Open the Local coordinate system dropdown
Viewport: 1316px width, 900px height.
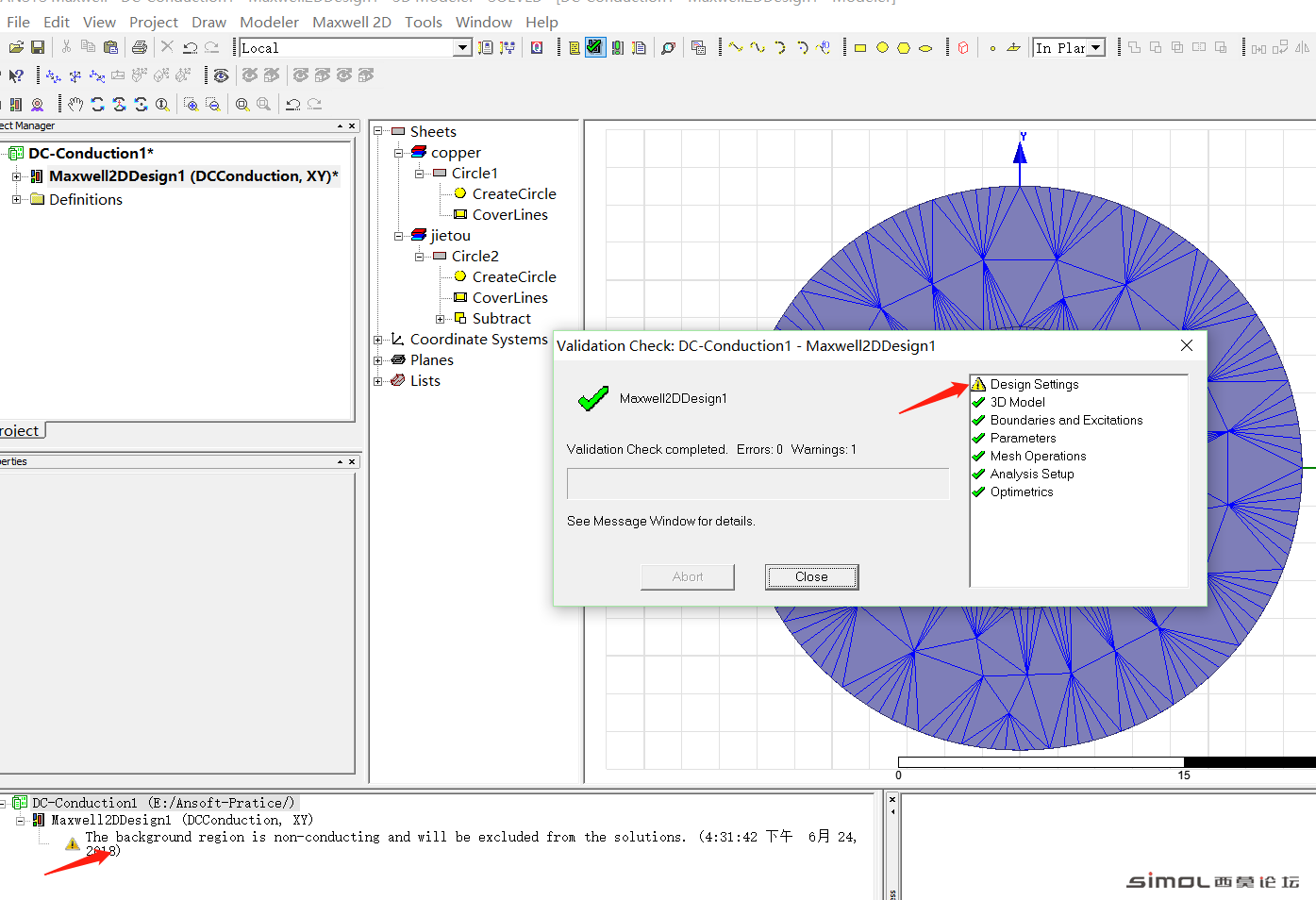click(463, 47)
